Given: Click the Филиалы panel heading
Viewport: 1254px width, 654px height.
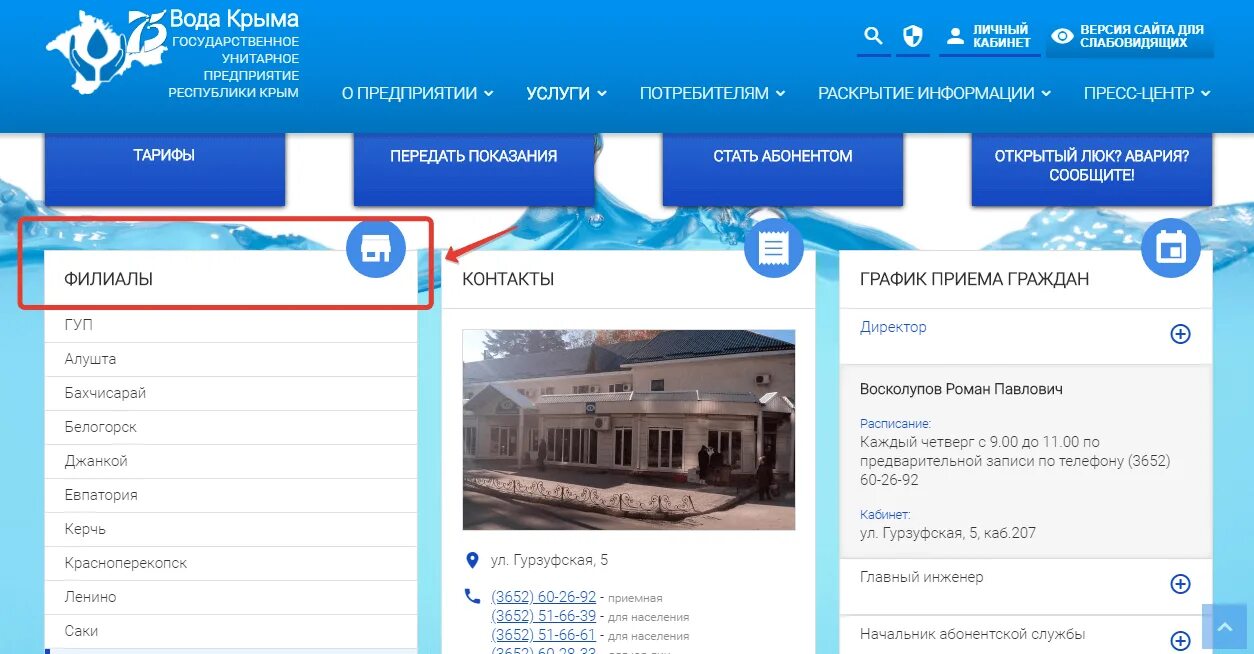Looking at the screenshot, I should point(109,279).
